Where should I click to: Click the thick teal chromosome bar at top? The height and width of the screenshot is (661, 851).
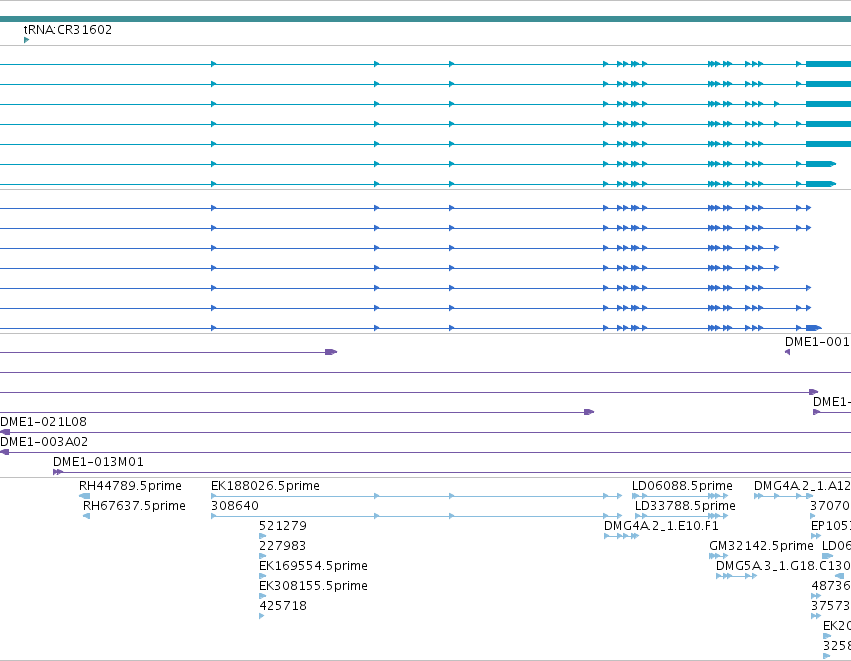[426, 19]
